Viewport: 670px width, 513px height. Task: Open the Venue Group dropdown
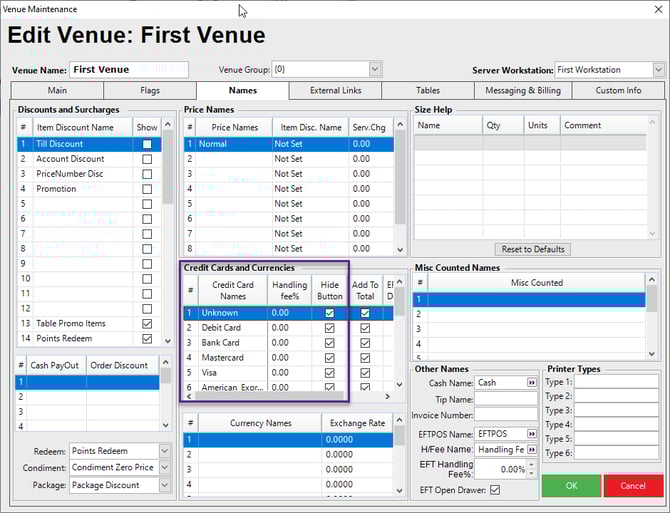tap(375, 70)
